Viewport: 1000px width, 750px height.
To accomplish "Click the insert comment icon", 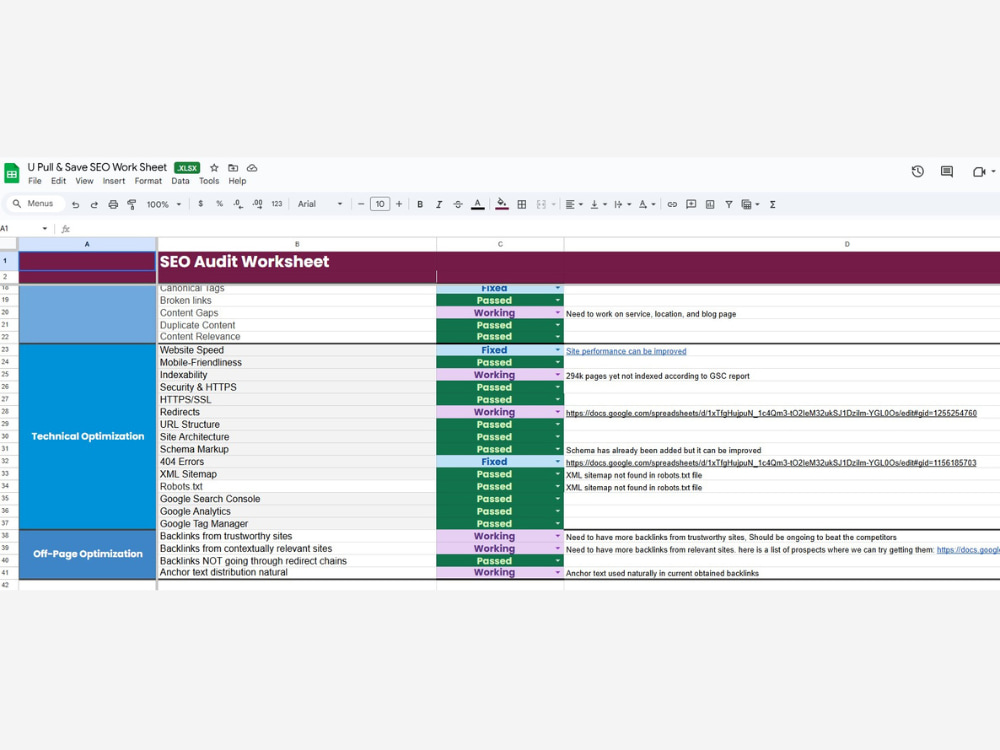I will coord(691,205).
